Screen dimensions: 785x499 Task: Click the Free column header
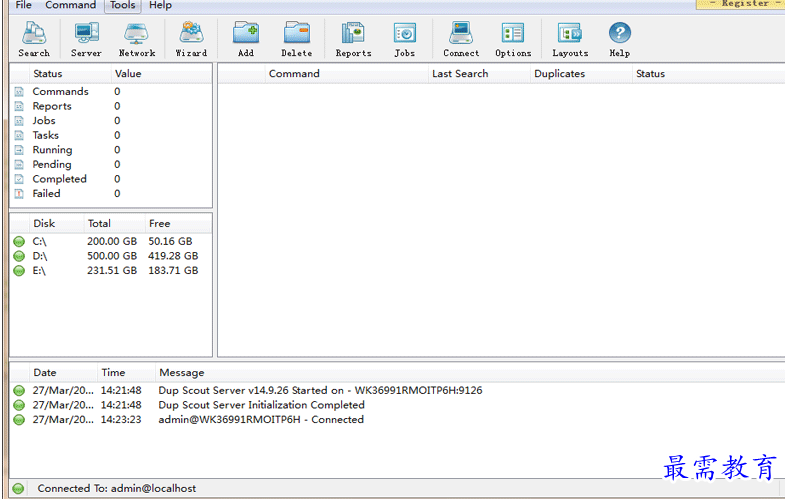[178, 224]
